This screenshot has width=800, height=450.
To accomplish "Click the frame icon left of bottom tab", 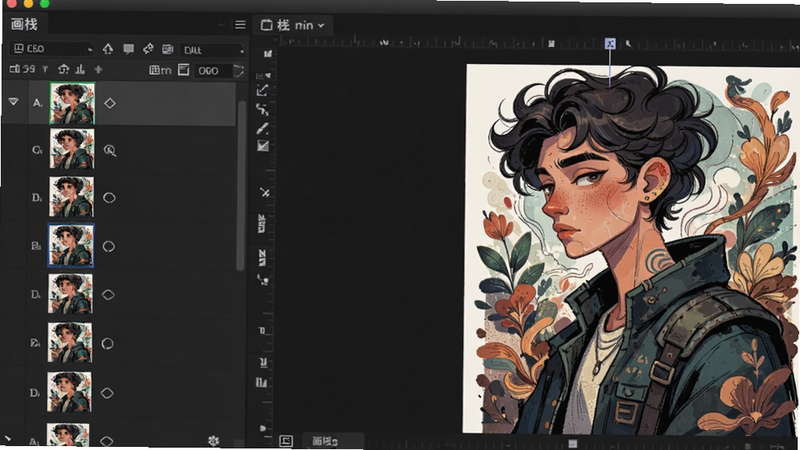I will pos(286,441).
